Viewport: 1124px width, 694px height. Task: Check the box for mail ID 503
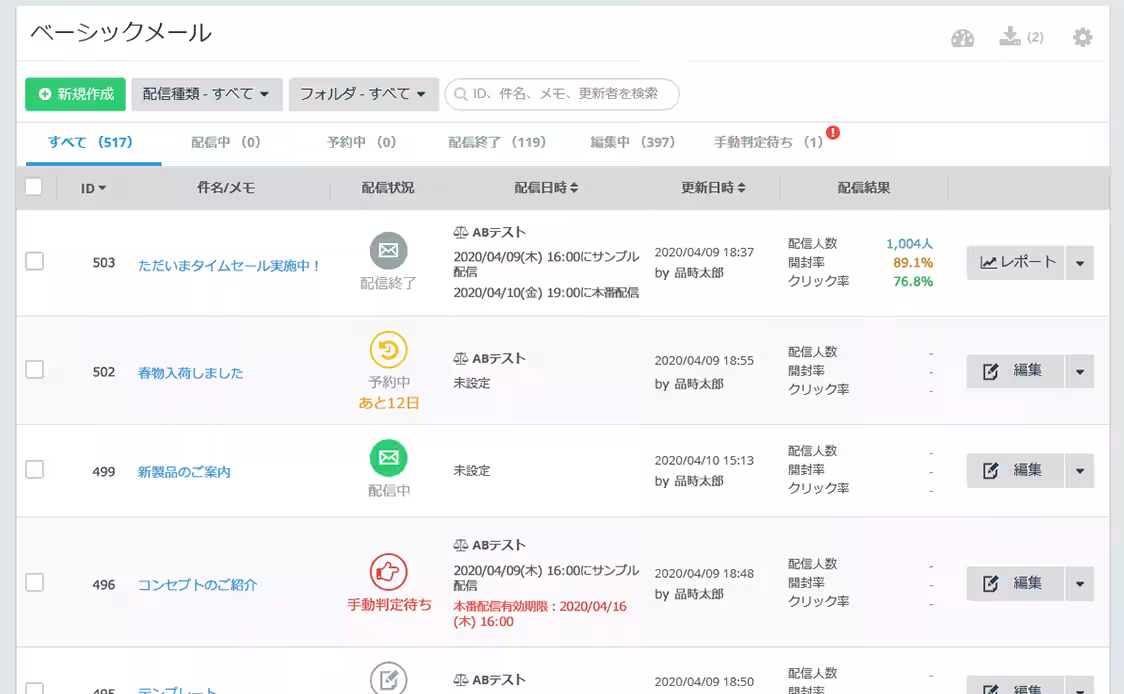[35, 262]
